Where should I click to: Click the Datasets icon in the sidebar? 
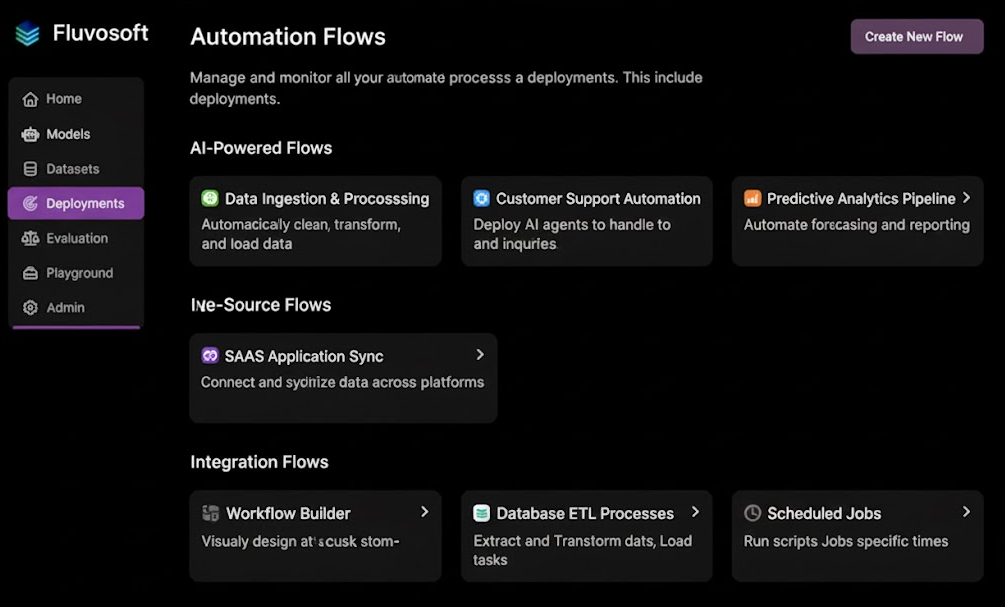[31, 169]
